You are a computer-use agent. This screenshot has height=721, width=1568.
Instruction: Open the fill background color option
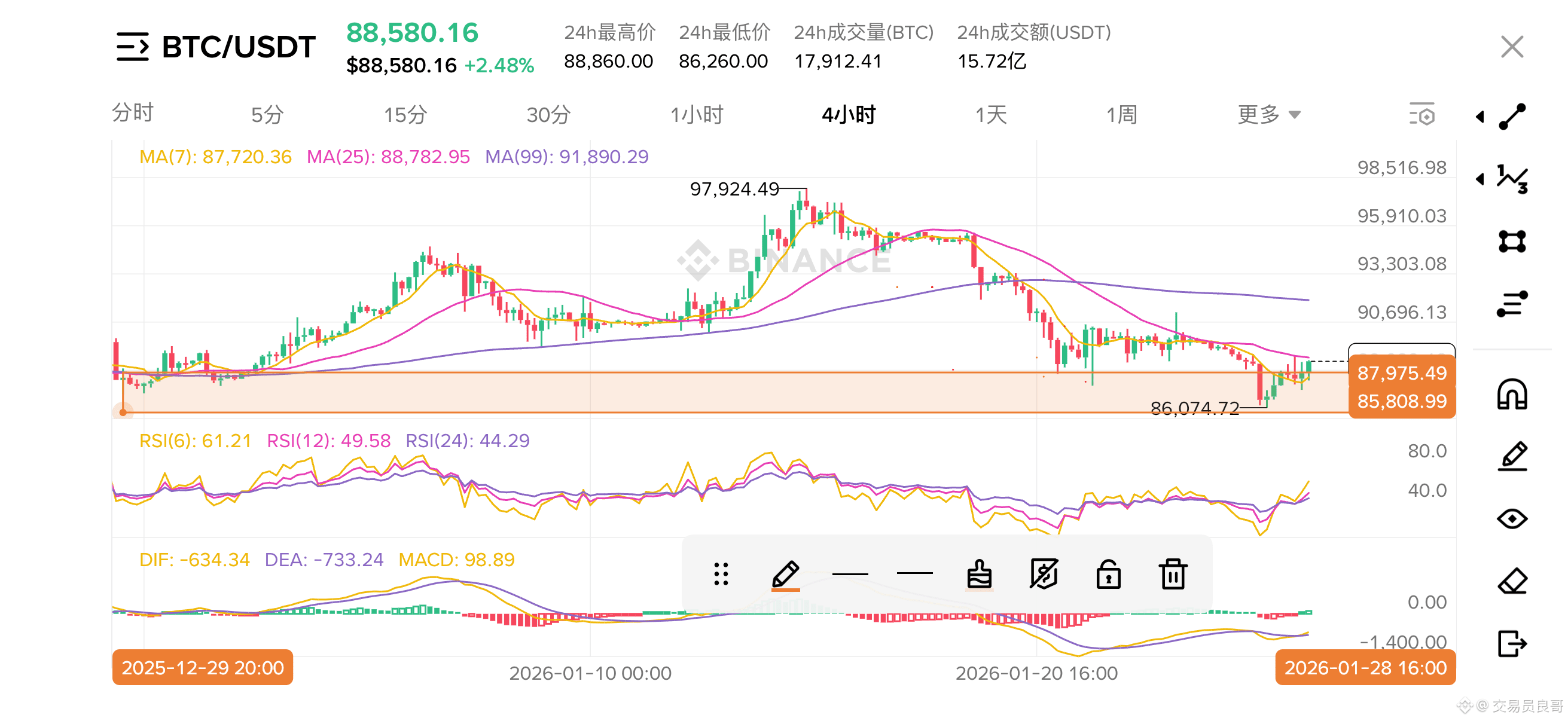(x=979, y=574)
